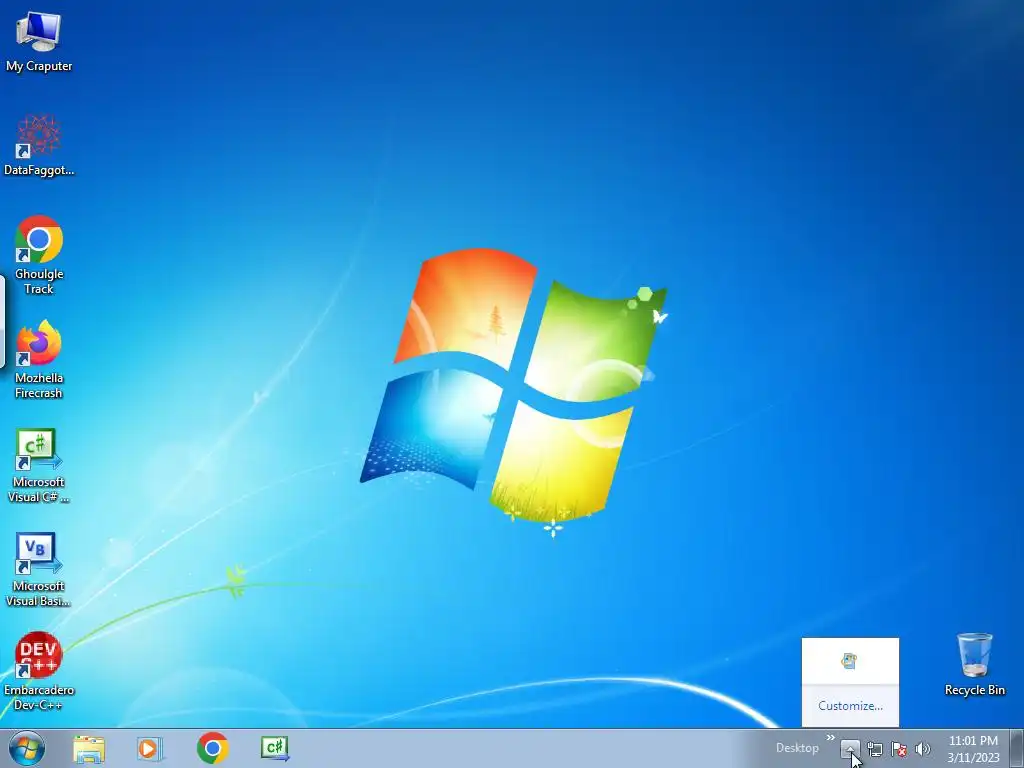
Task: Click the hidden tray icon in popup
Action: point(849,661)
